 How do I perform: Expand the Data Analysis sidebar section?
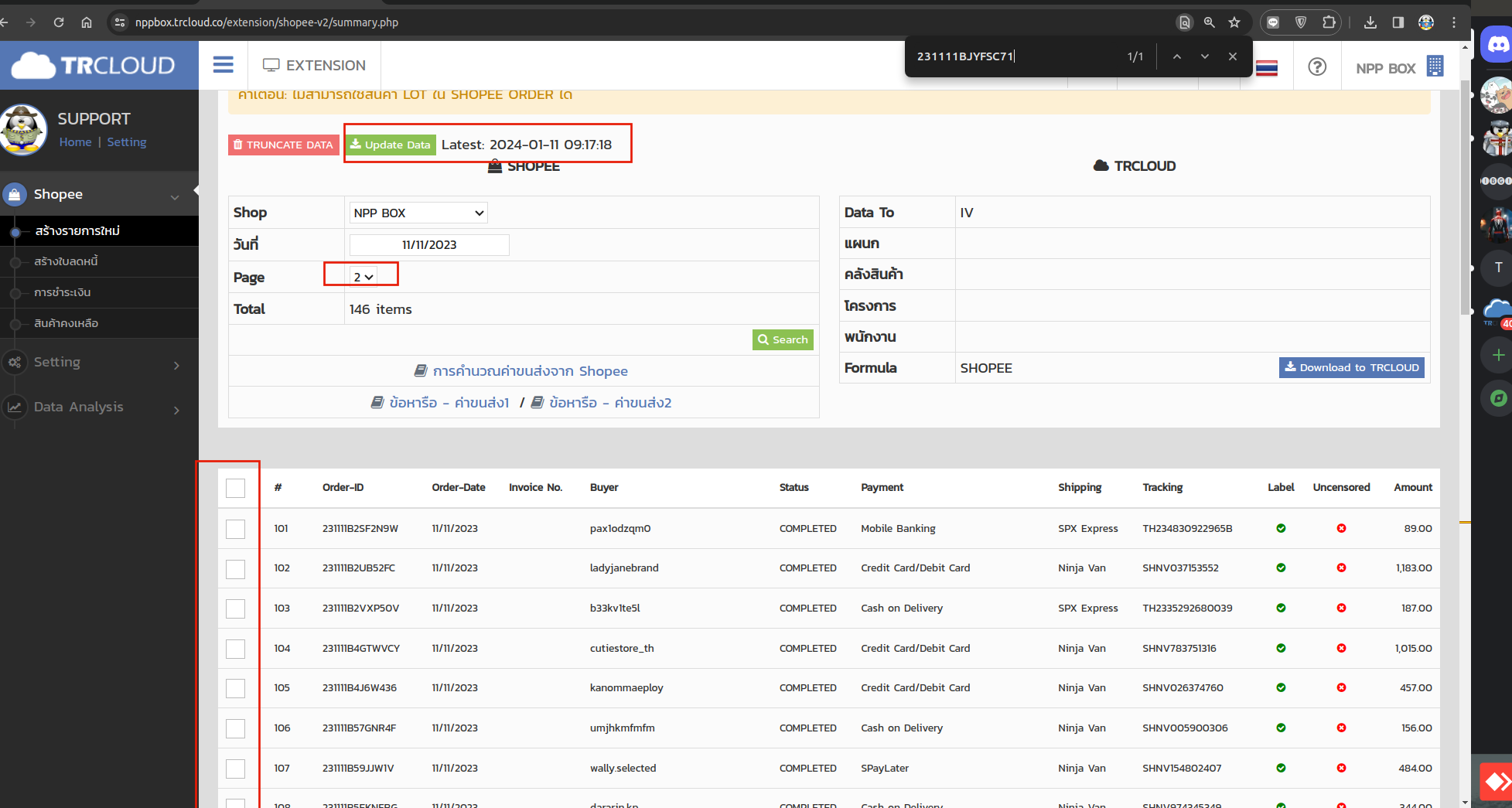pos(99,407)
